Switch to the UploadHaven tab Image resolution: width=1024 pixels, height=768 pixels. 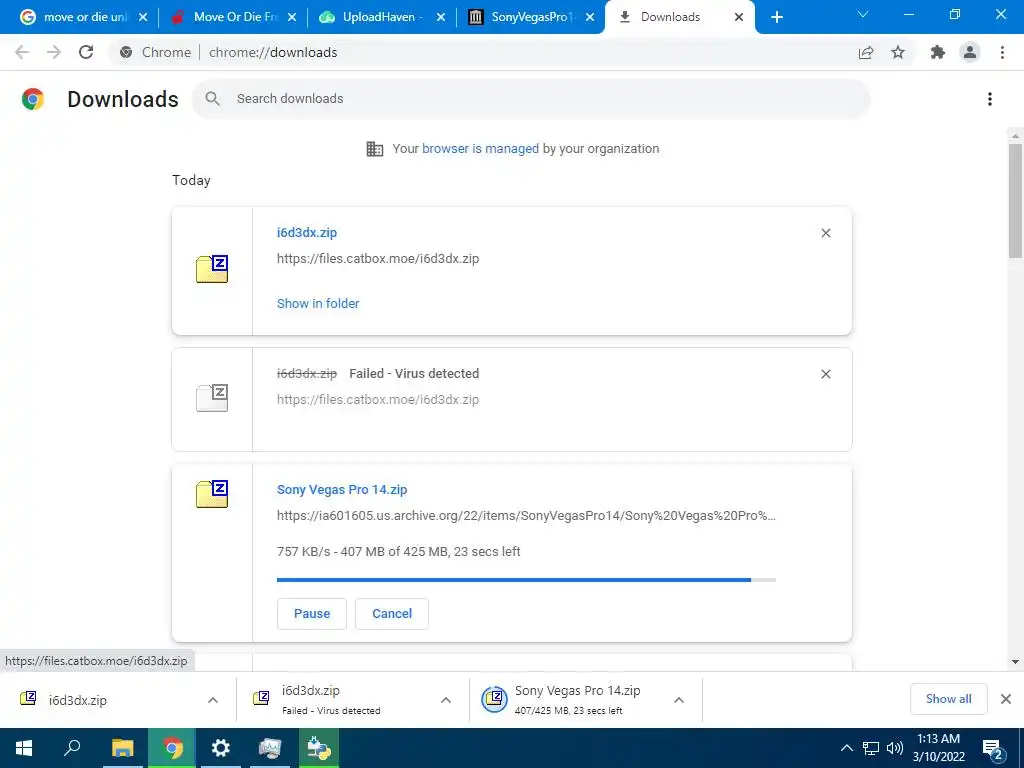(382, 17)
